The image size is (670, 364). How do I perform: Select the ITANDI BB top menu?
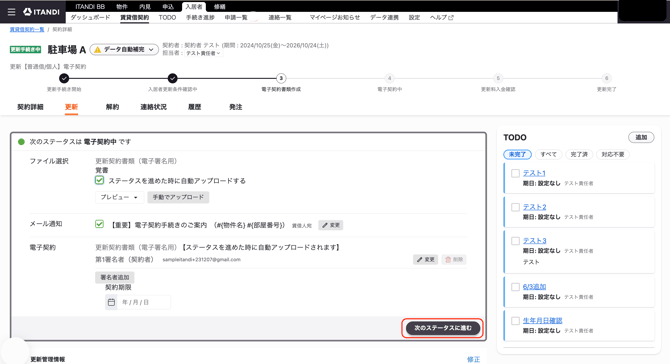(90, 6)
